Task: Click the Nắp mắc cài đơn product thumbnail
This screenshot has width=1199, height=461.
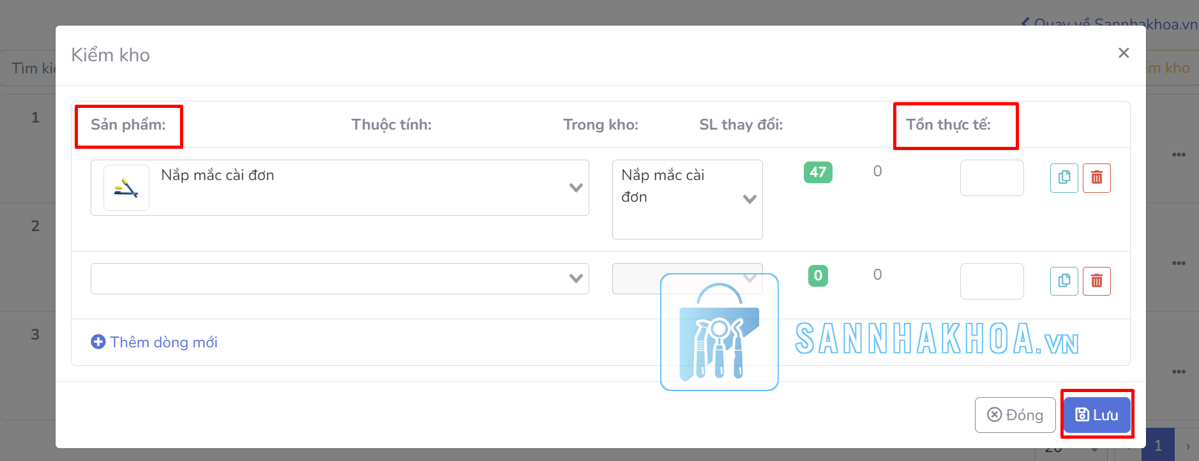Action: (x=126, y=188)
